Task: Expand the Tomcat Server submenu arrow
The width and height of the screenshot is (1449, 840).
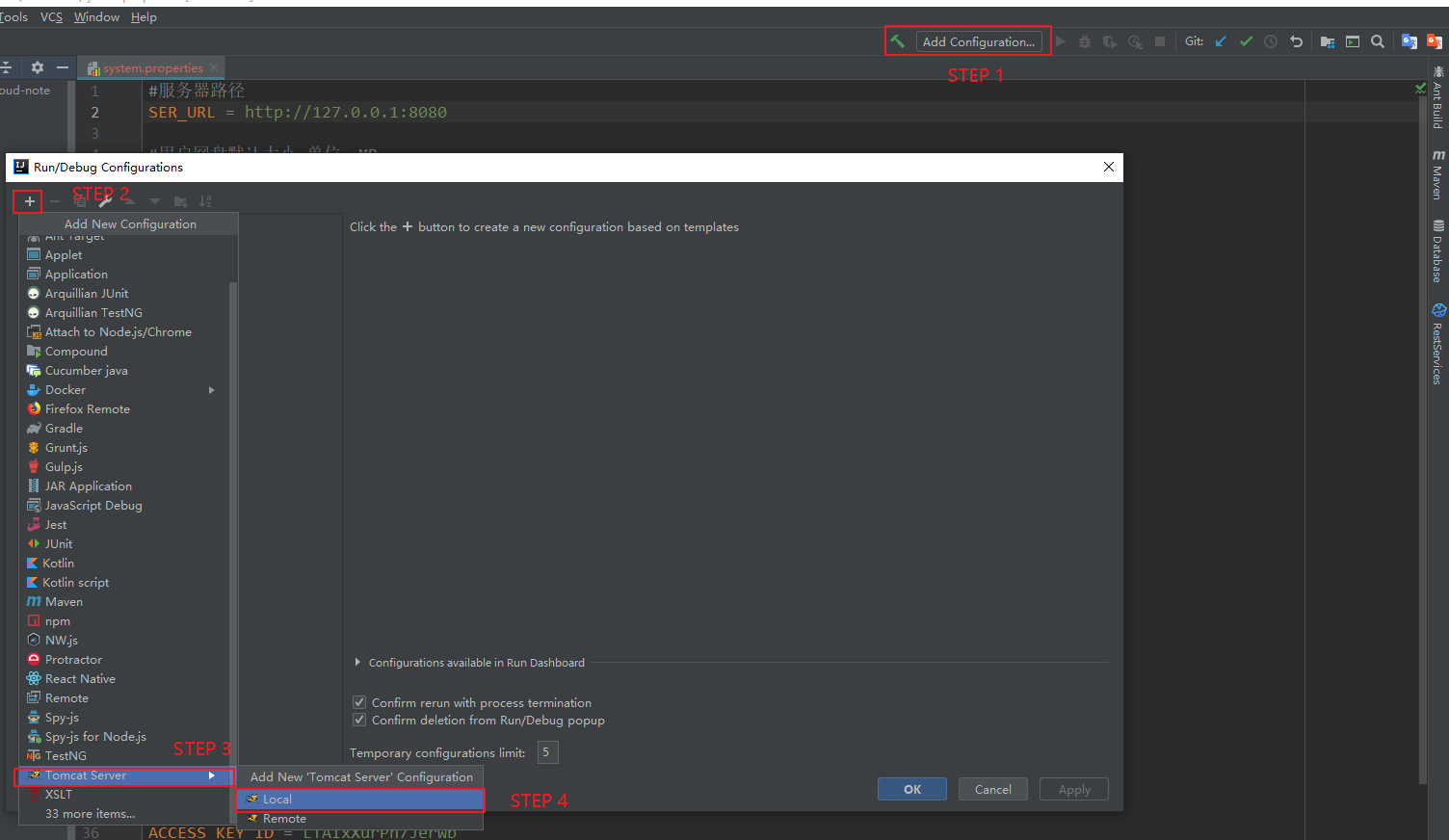Action: click(x=212, y=774)
